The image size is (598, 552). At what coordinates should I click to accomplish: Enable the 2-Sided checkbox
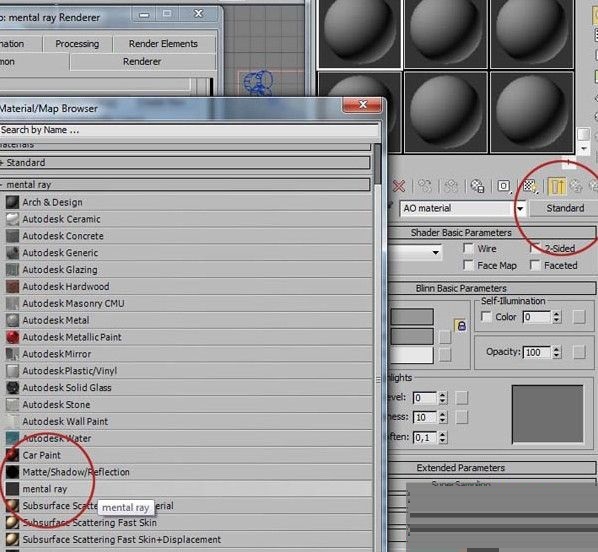coord(535,248)
